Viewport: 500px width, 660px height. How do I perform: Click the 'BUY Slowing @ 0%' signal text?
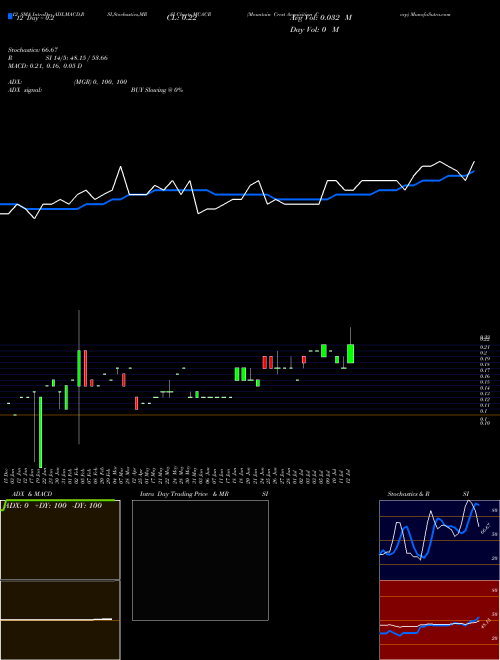point(157,90)
